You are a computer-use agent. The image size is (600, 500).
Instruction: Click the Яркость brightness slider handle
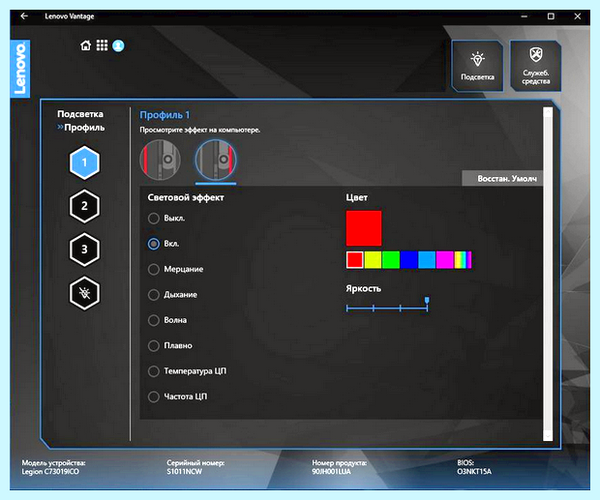(427, 301)
